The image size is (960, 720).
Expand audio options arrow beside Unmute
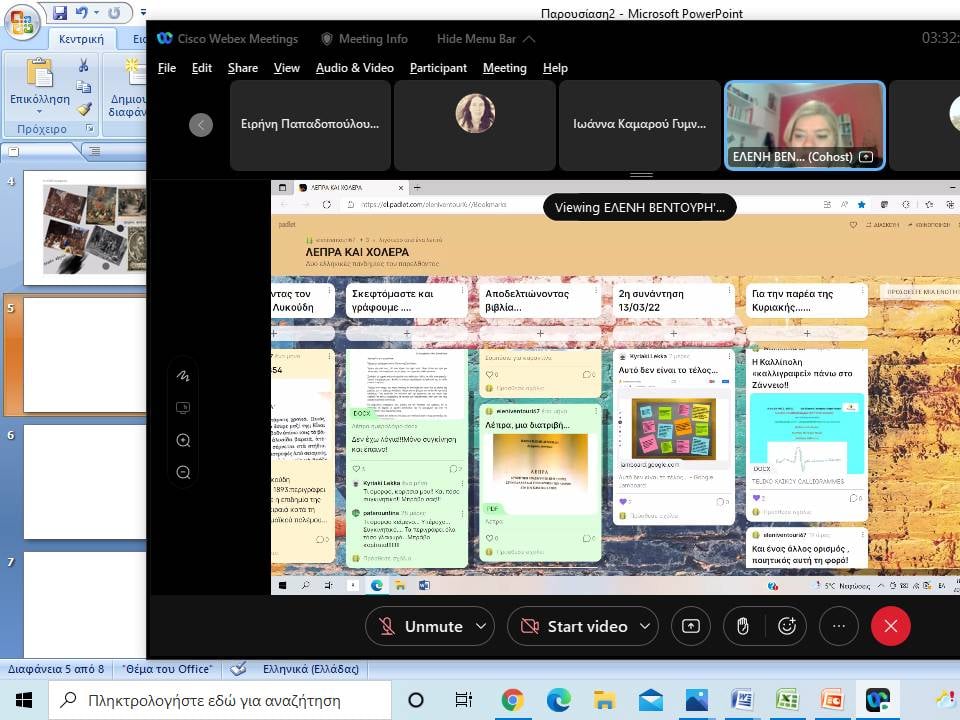tap(481, 626)
